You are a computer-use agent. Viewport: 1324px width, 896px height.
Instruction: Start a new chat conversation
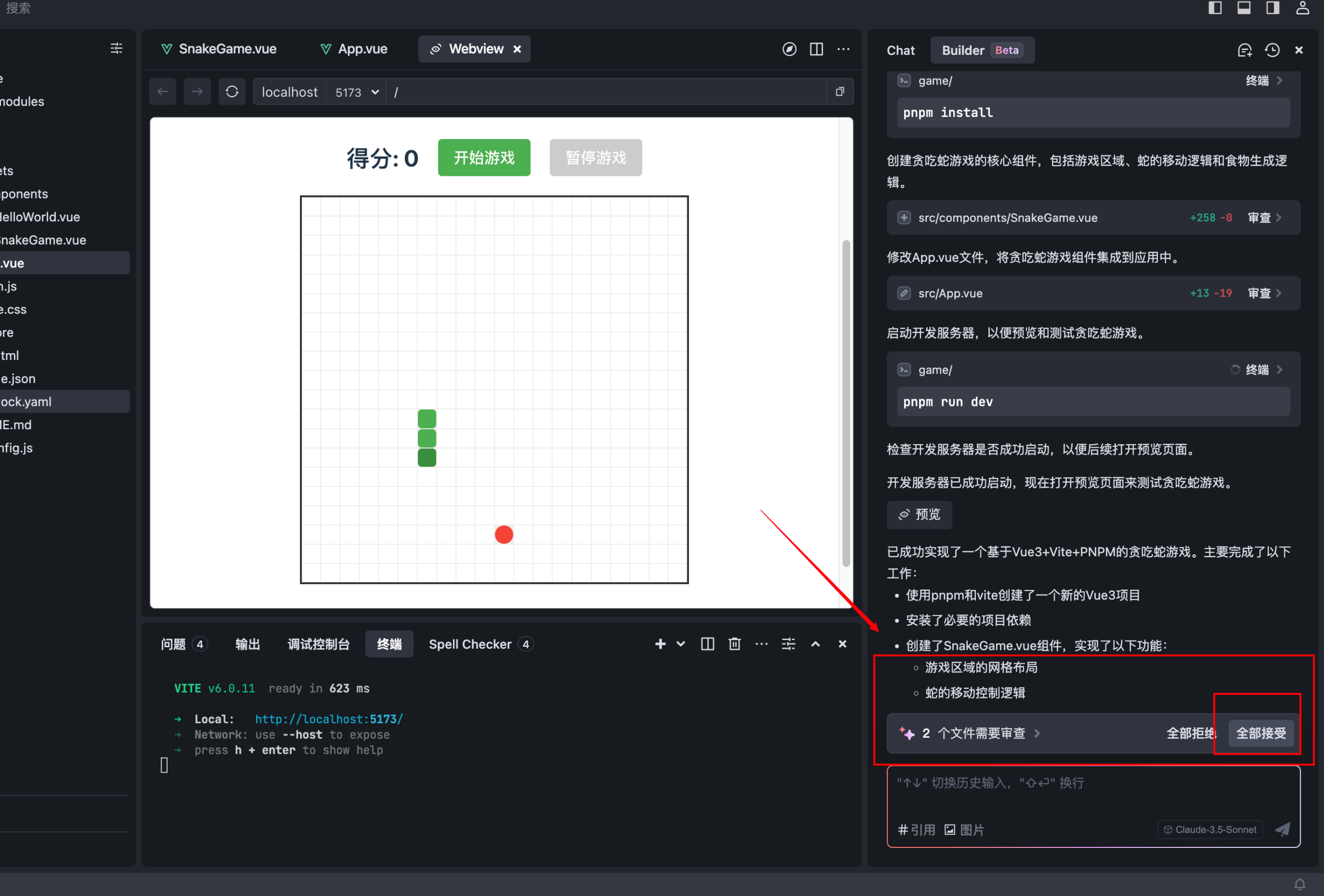click(1245, 50)
